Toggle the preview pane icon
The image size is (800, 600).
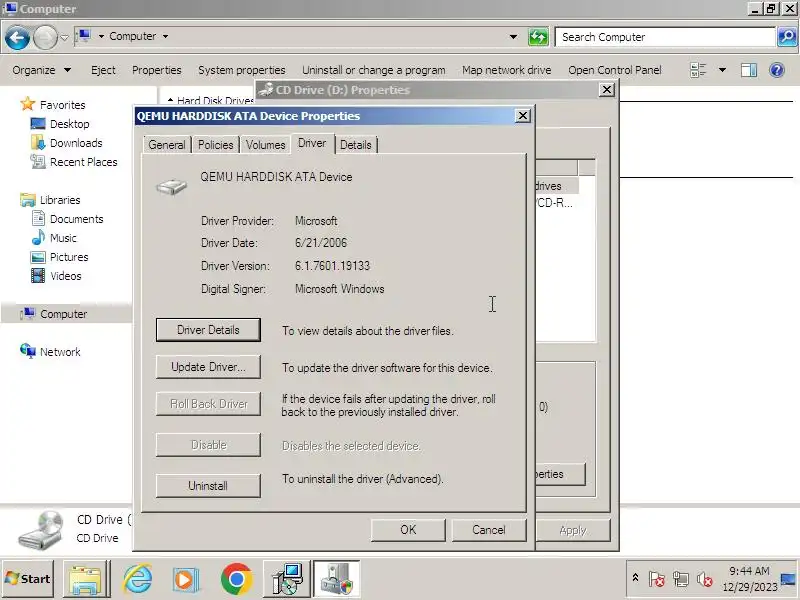click(748, 70)
